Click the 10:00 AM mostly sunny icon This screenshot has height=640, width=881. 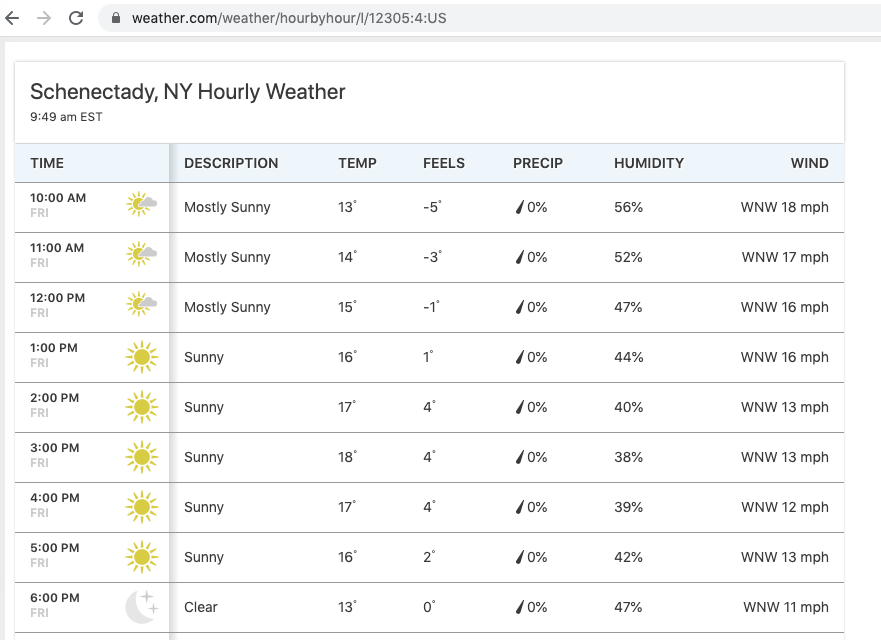point(142,206)
